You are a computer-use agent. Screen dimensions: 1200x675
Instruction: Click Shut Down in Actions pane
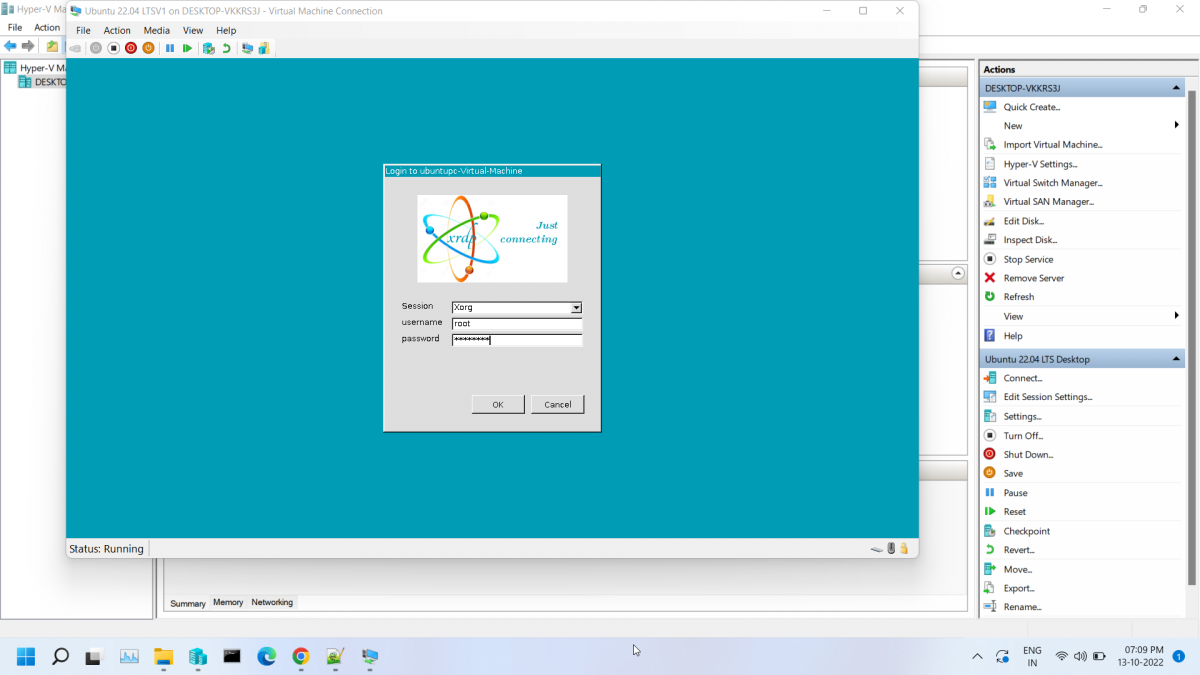(1028, 455)
